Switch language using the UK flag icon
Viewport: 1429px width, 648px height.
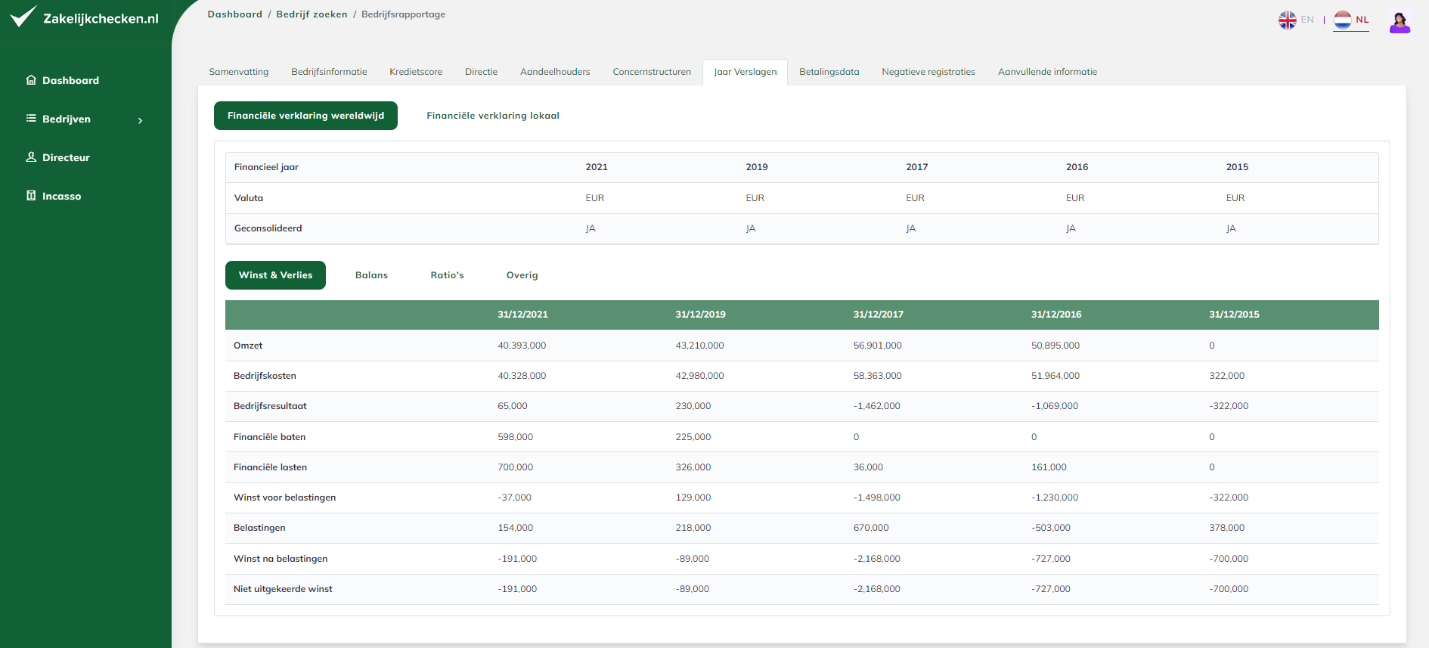(x=1287, y=20)
